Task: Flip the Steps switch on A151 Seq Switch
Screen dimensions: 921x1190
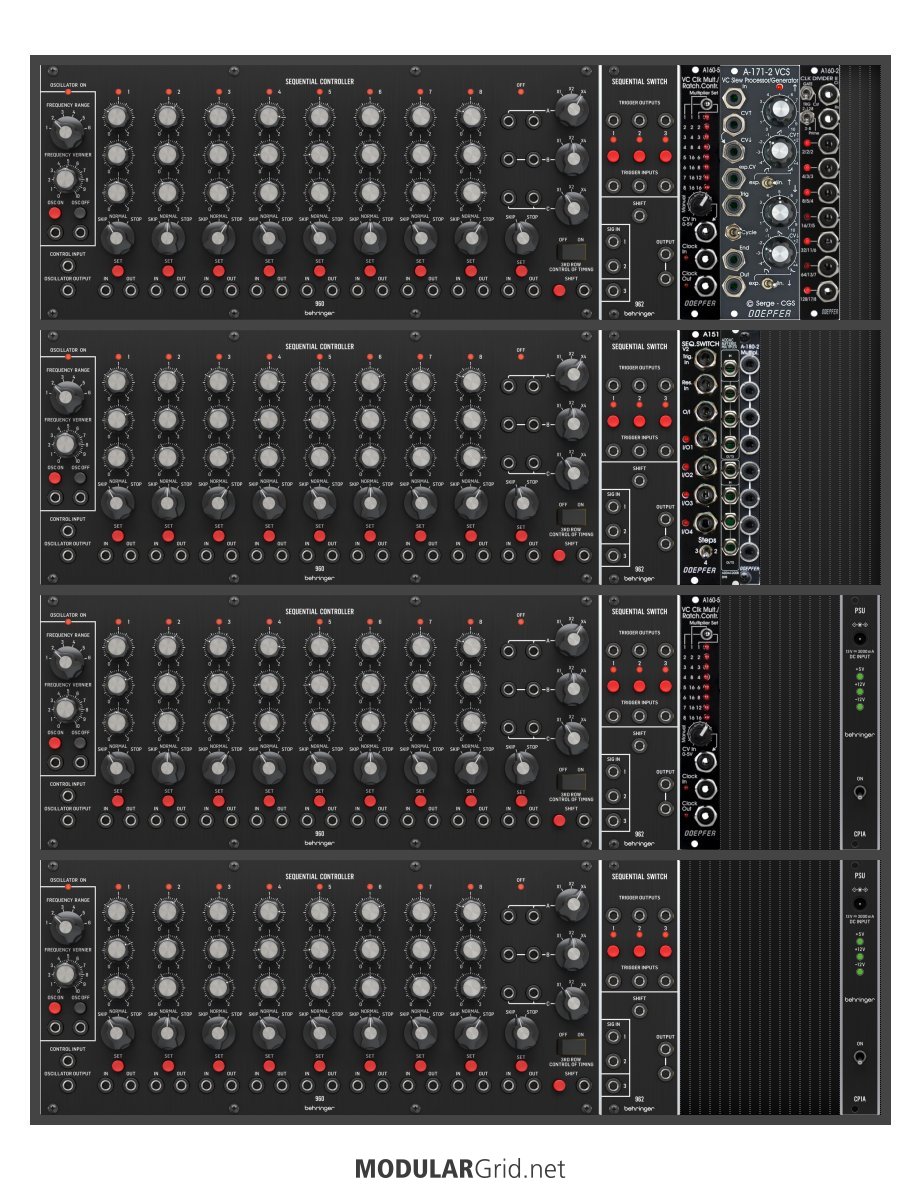Action: click(706, 552)
